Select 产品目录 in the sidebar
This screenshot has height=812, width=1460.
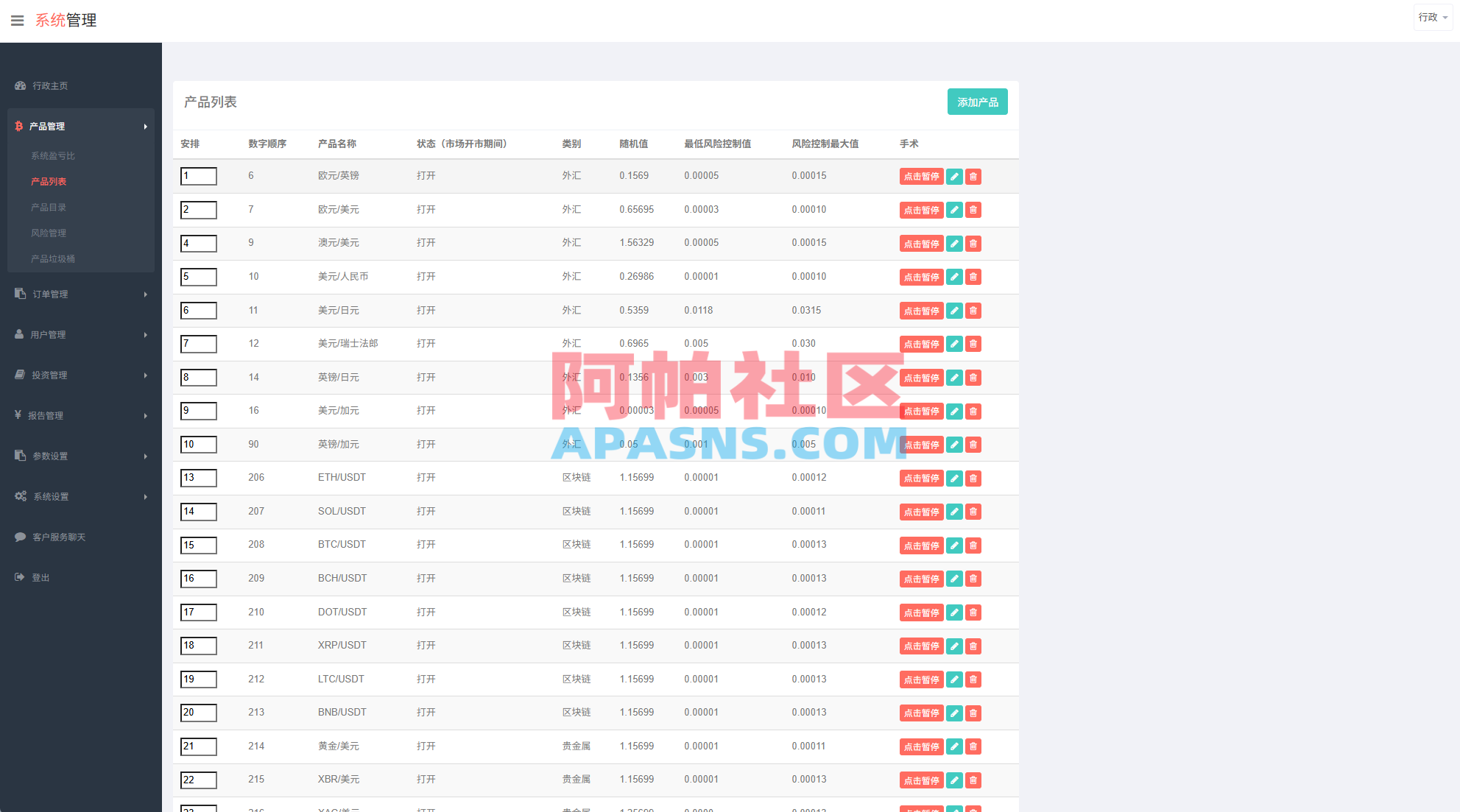pyautogui.click(x=48, y=207)
